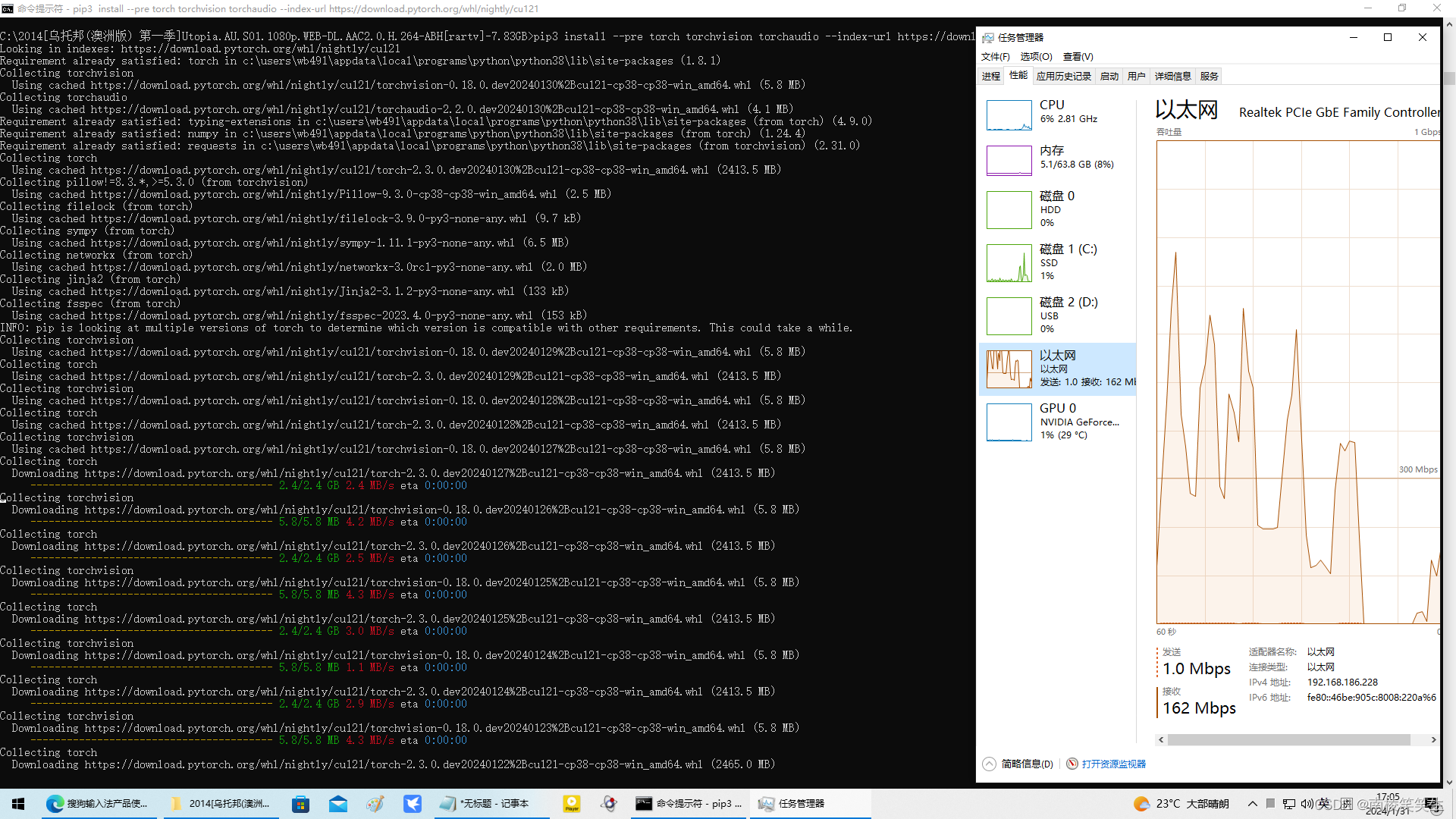This screenshot has width=1456, height=819.
Task: Switch to the 进程 tab
Action: 990,76
